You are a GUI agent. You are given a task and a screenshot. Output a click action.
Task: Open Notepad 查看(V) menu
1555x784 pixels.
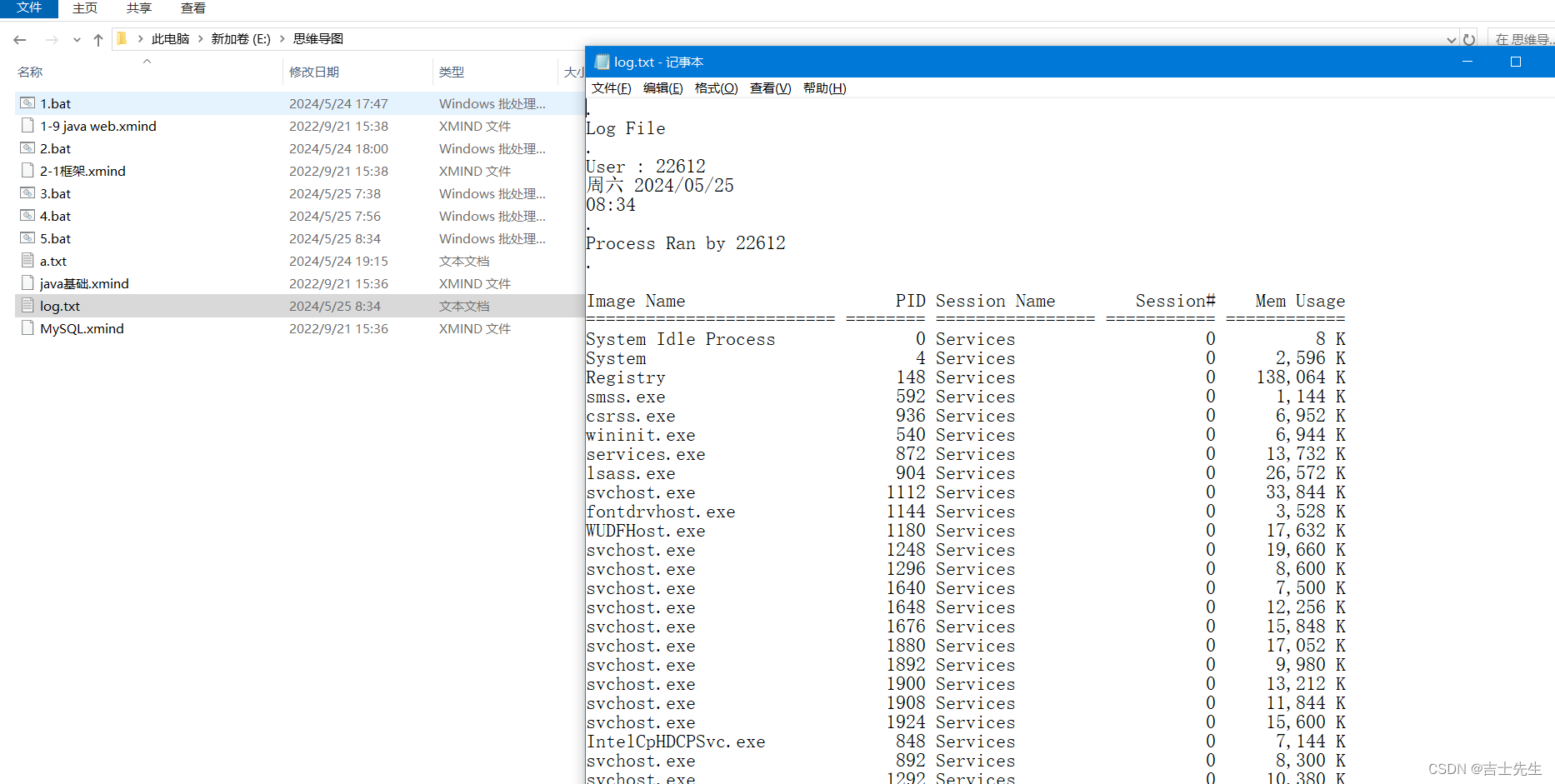pos(770,88)
